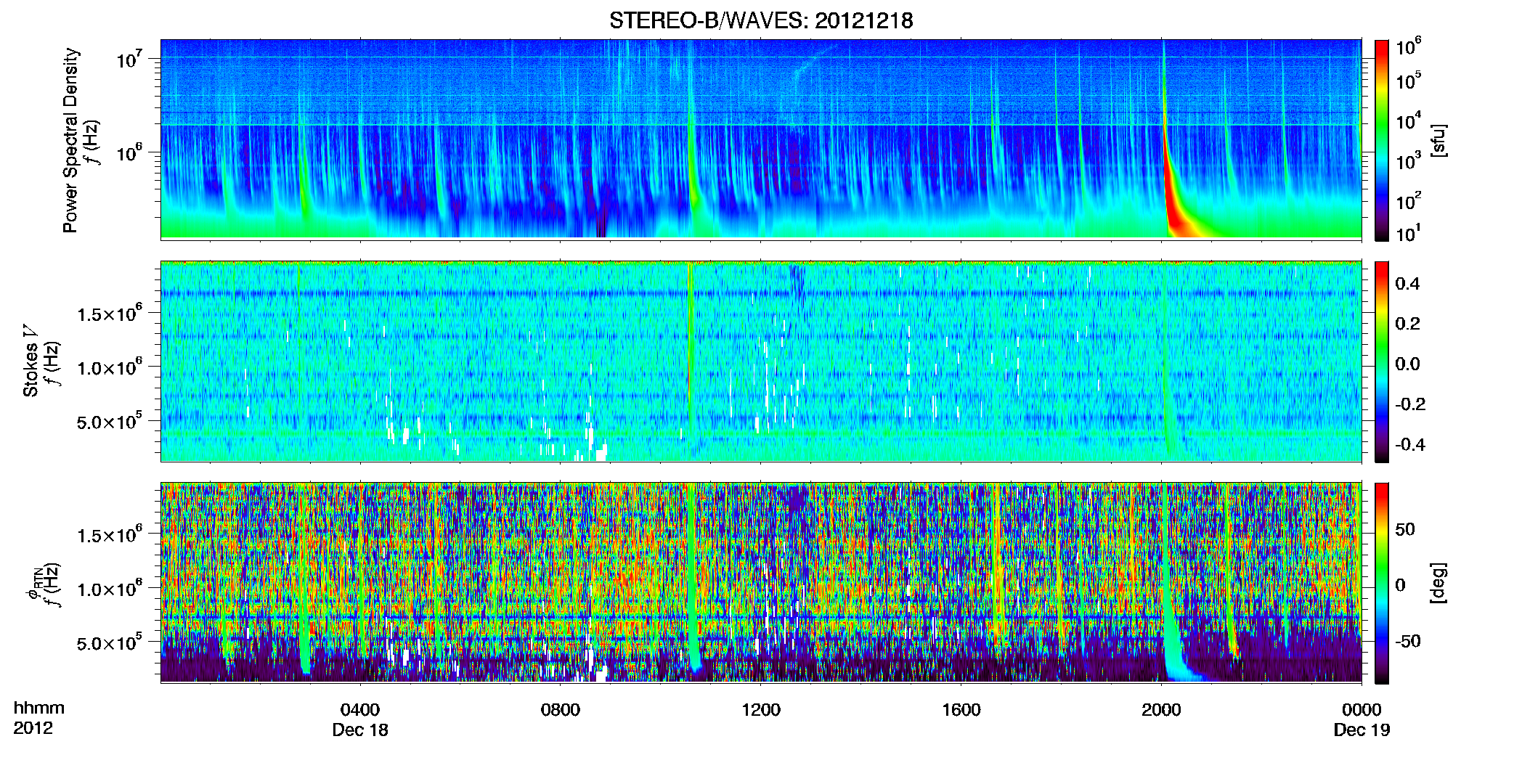
Task: Click the -50 label on degree colorbar
Action: tap(1408, 641)
